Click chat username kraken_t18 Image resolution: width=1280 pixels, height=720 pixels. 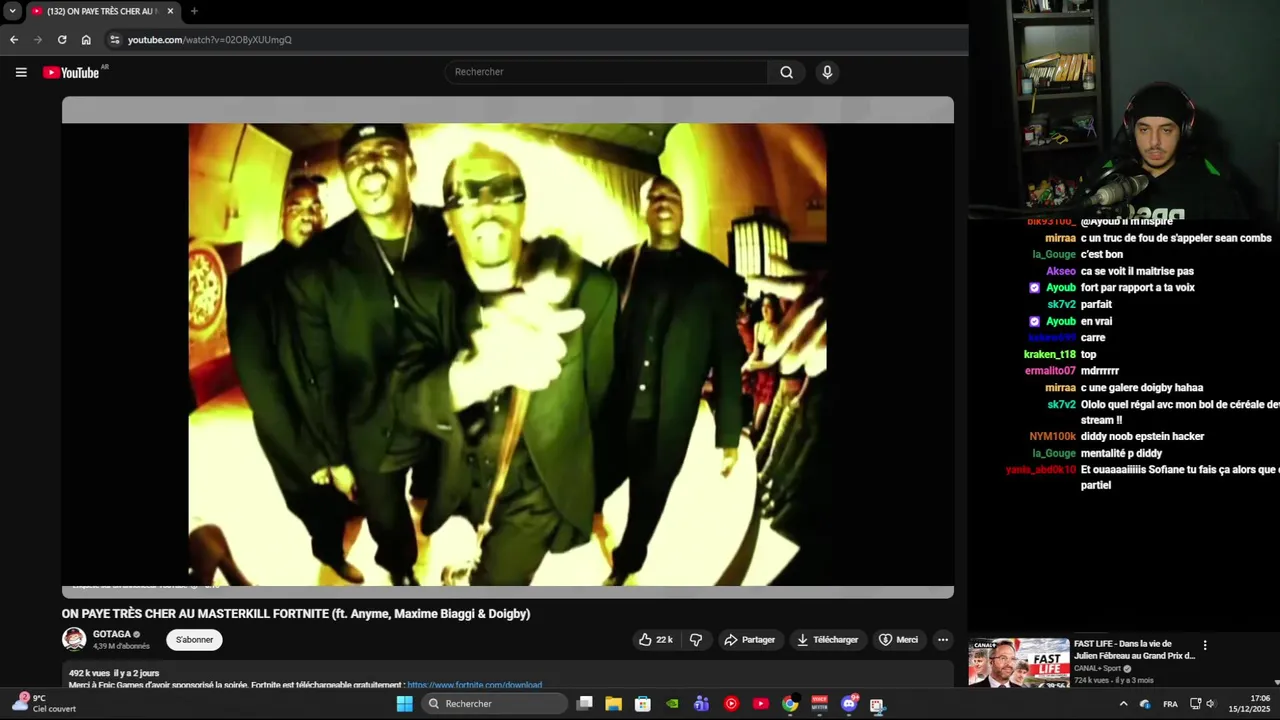1050,354
